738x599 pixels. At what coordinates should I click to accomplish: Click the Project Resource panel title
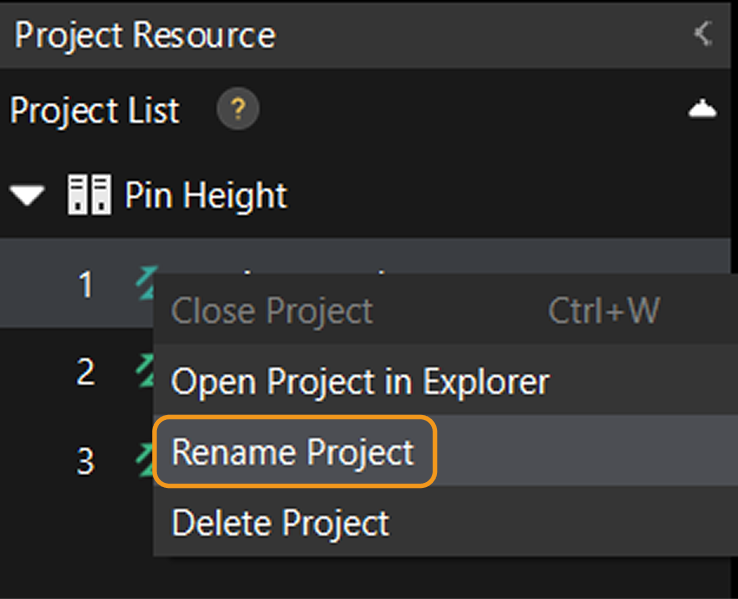click(x=145, y=35)
